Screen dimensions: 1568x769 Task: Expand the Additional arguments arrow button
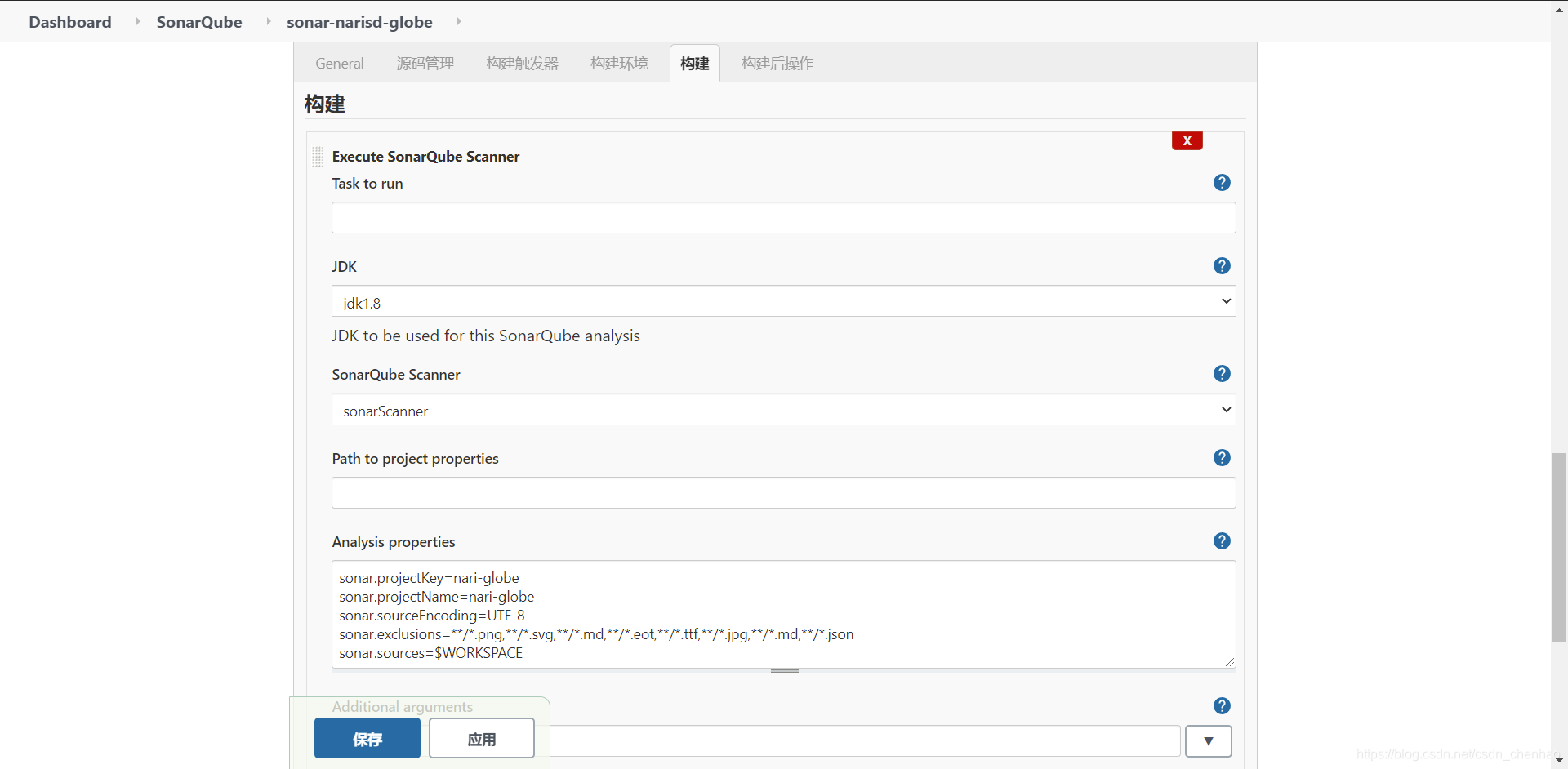click(x=1208, y=741)
